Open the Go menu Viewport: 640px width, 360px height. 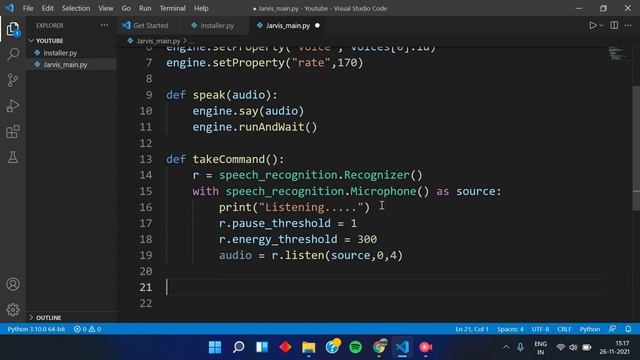tap(126, 8)
